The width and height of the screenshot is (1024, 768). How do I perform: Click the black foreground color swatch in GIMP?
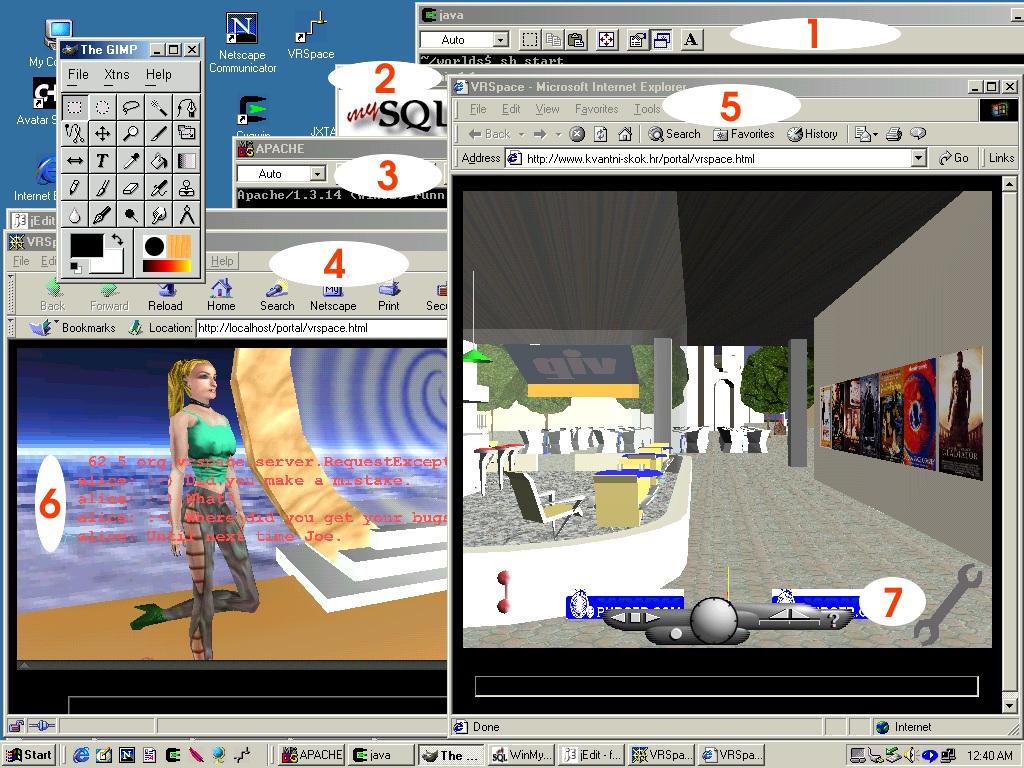85,245
